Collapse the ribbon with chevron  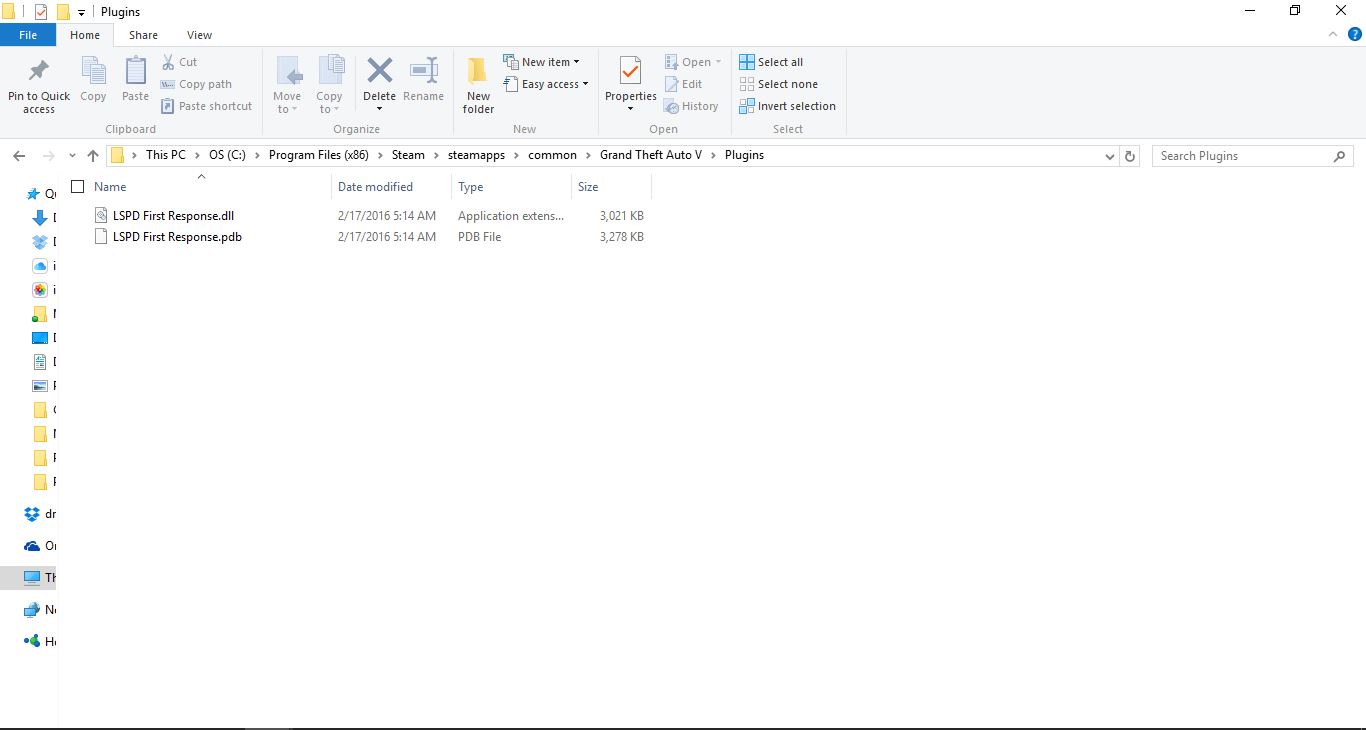pos(1333,34)
